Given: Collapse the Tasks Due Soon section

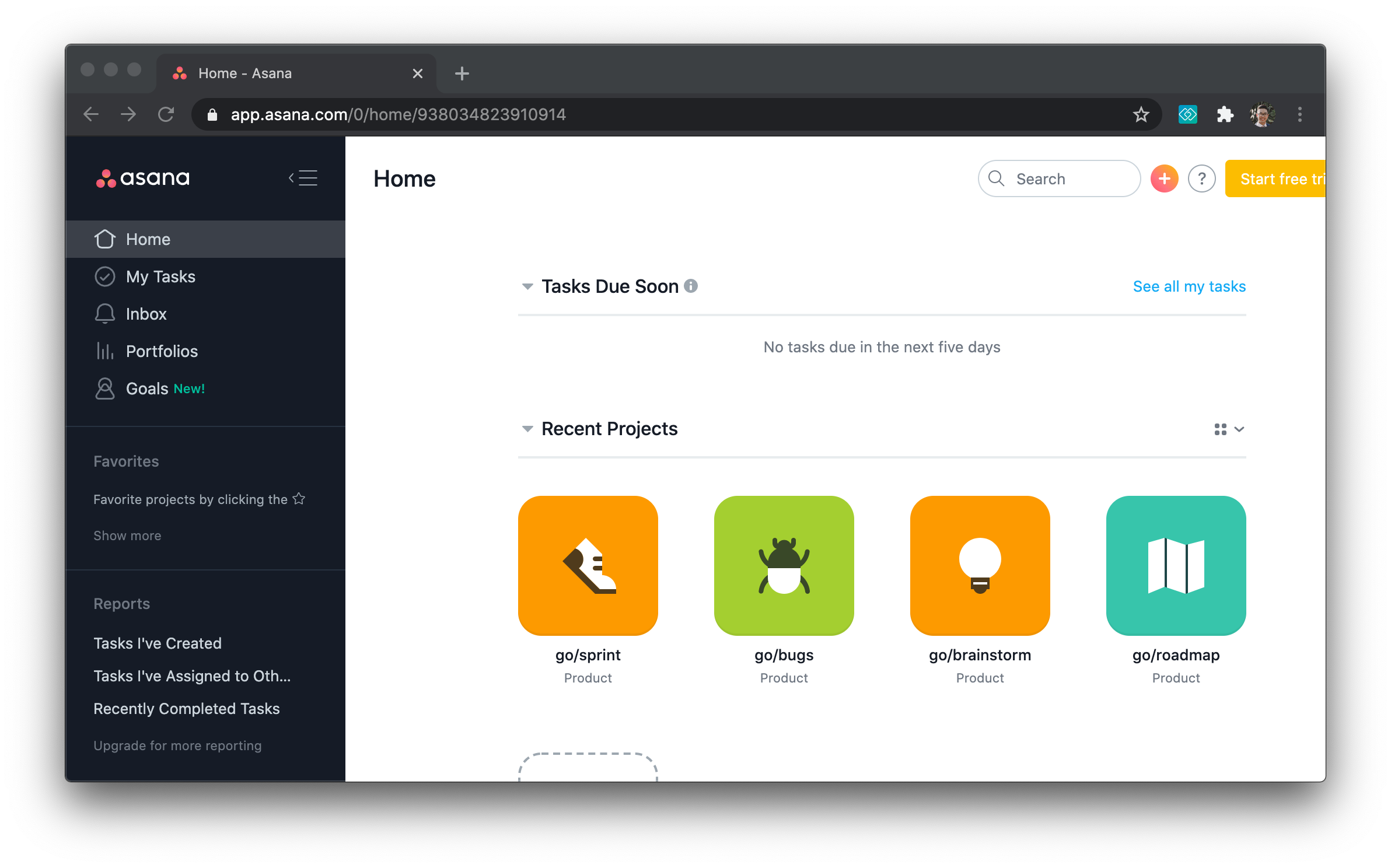Looking at the screenshot, I should pos(527,286).
